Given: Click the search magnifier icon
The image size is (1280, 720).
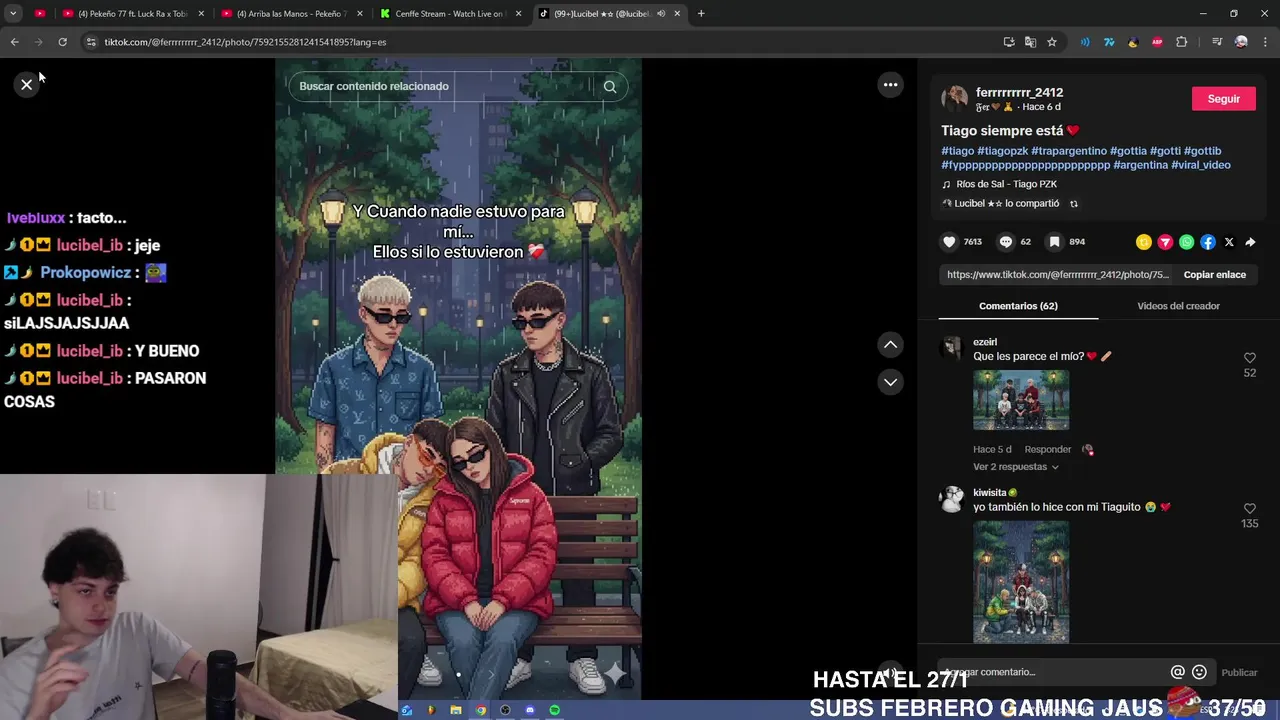Looking at the screenshot, I should (x=610, y=86).
